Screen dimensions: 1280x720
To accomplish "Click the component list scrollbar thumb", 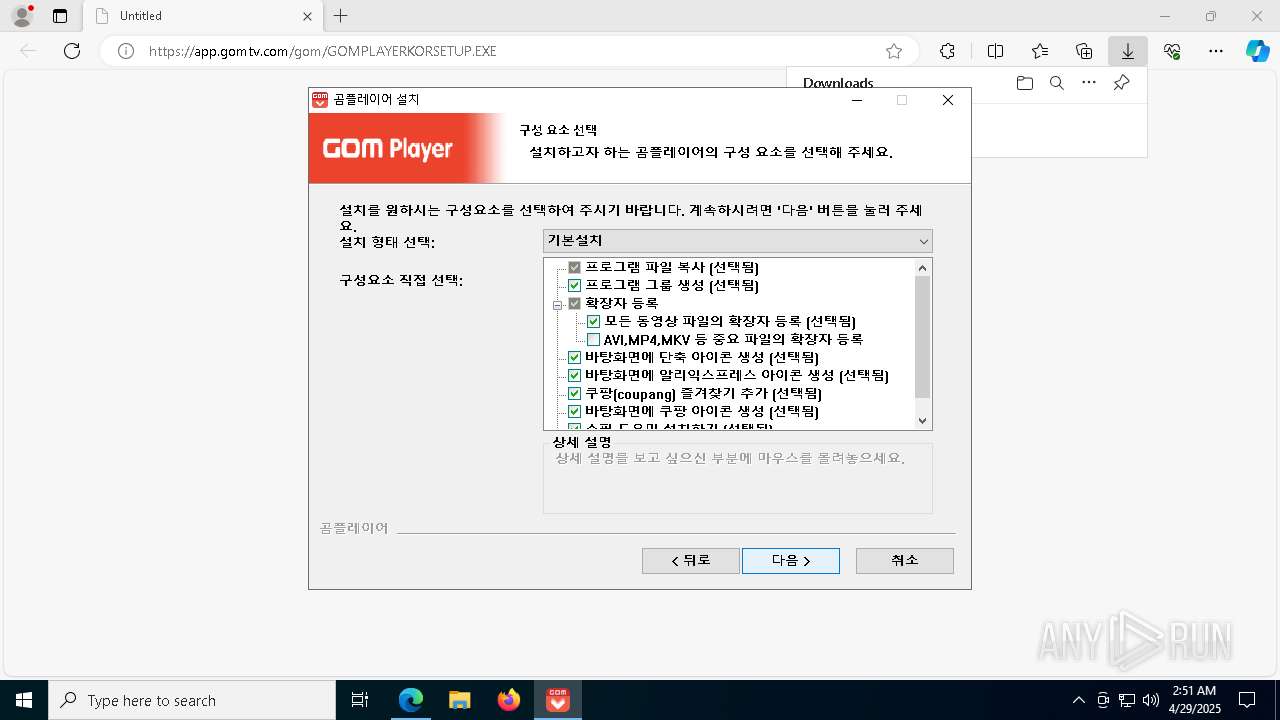I will 923,337.
